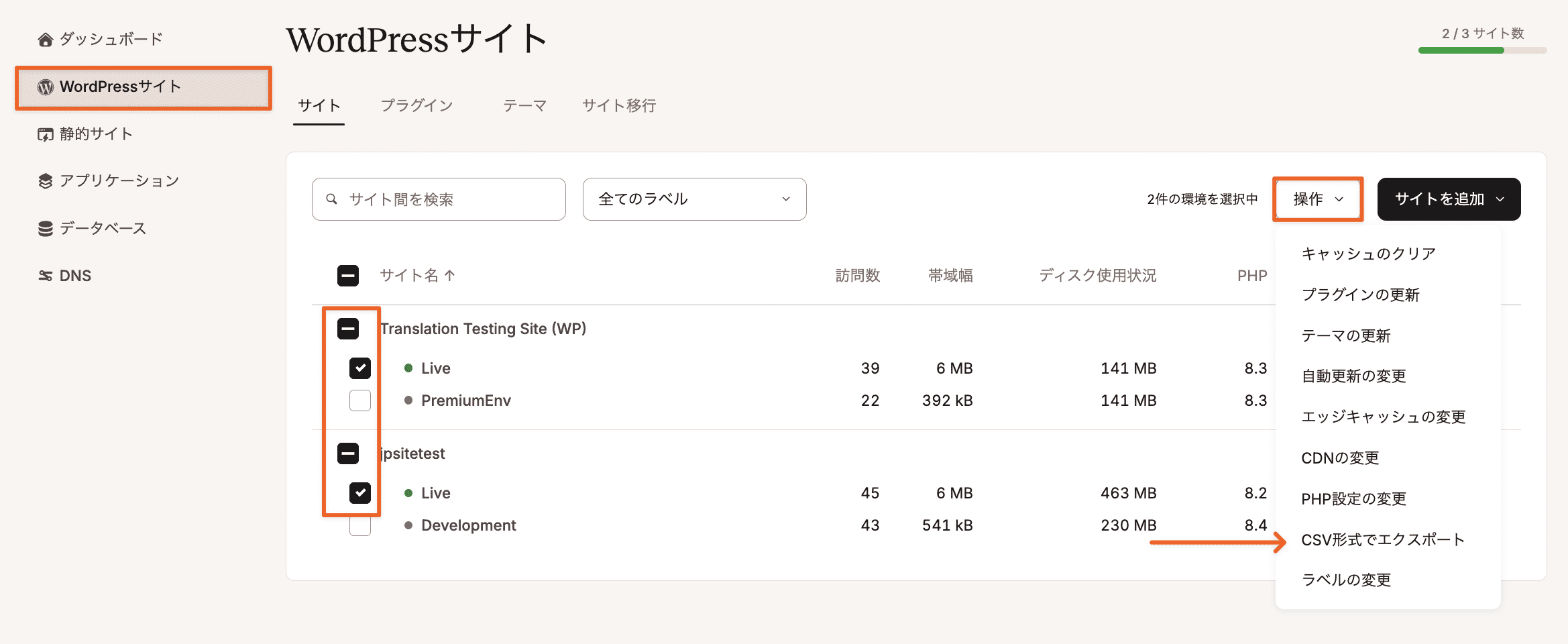Open WordPressサイト in sidebar
The image size is (1568, 644).
point(144,87)
